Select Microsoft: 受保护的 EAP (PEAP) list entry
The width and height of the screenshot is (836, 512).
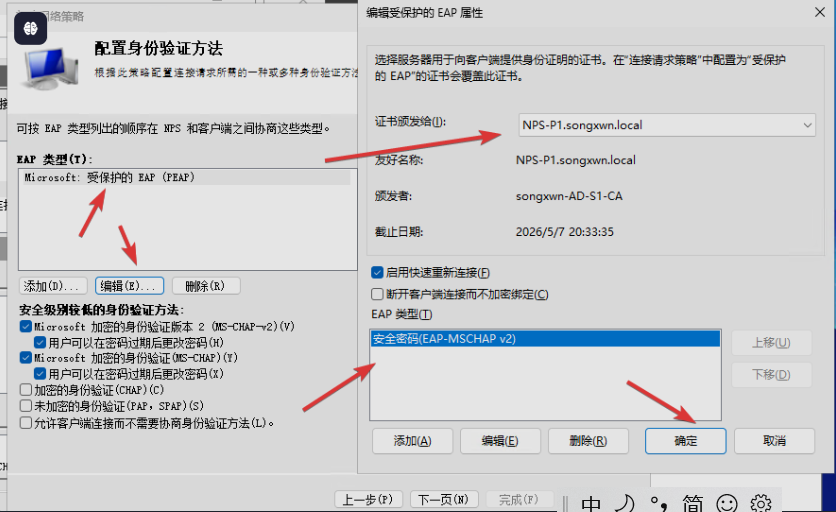110,177
